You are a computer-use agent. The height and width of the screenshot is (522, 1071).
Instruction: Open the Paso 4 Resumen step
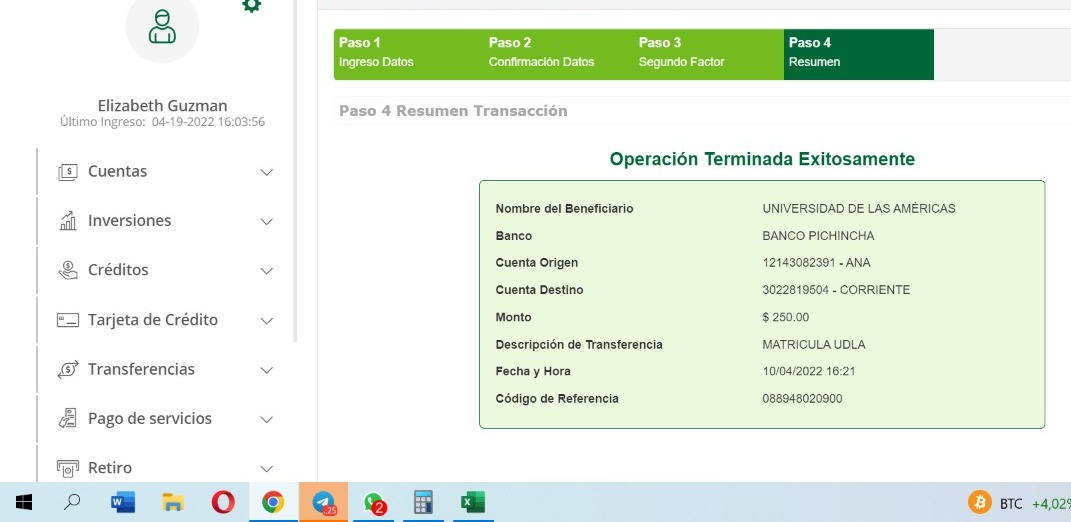click(858, 53)
